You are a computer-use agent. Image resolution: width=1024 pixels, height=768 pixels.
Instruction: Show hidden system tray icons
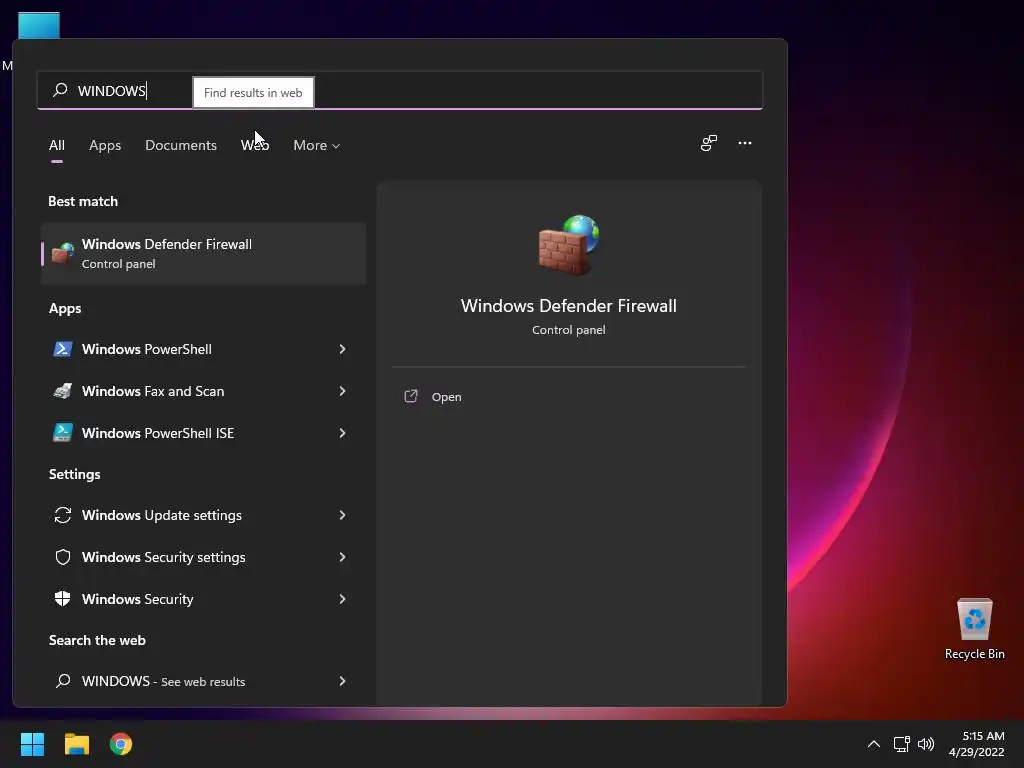tap(874, 744)
